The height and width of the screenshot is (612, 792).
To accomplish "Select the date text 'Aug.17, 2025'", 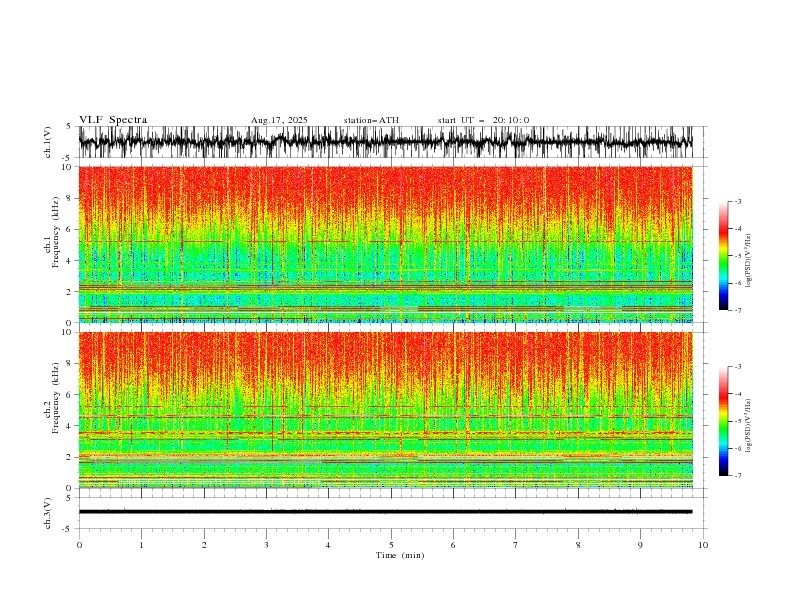I will click(279, 120).
